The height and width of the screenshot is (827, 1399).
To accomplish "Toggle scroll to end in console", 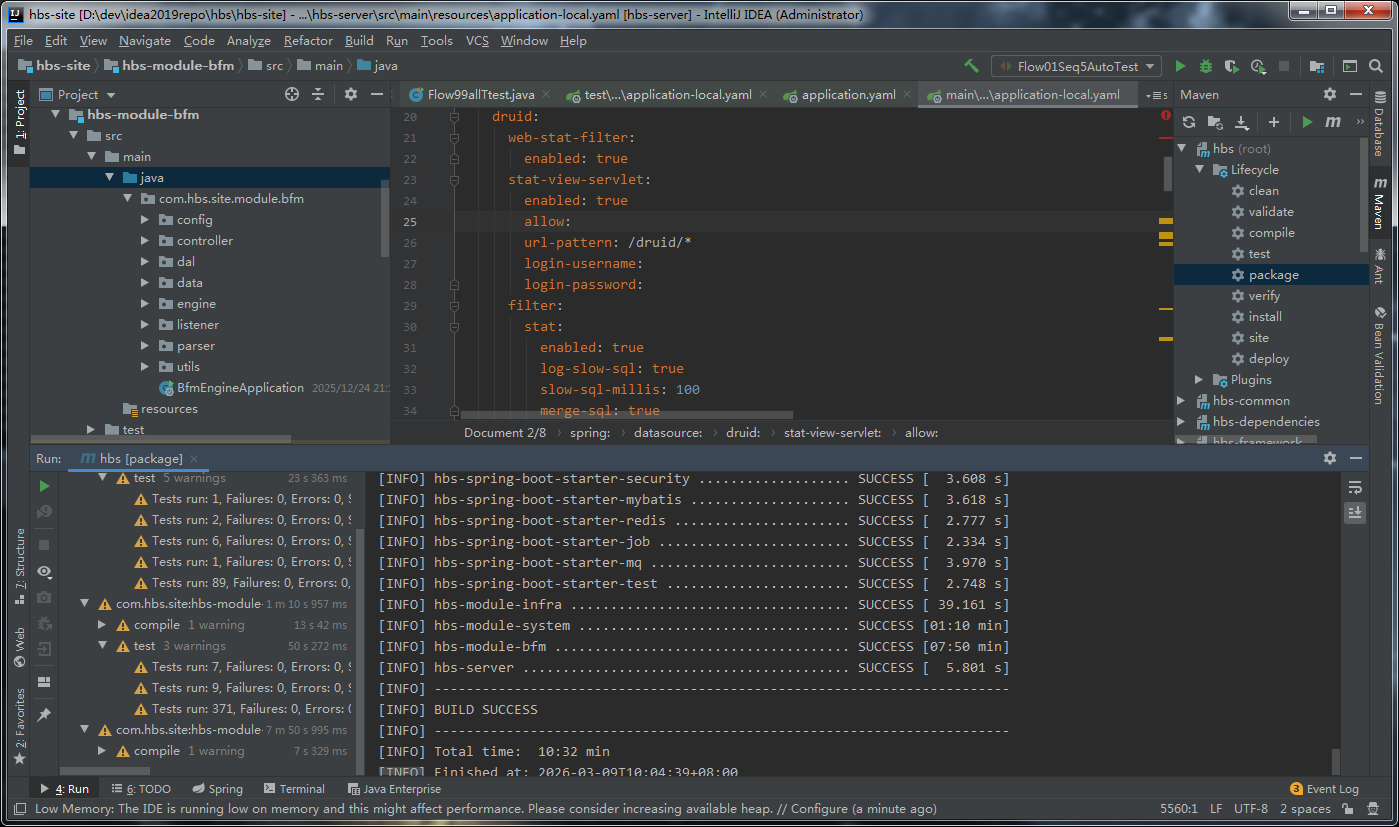I will [1355, 512].
